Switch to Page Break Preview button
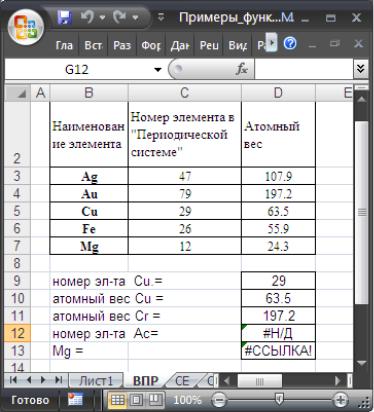The image size is (374, 412). (155, 400)
